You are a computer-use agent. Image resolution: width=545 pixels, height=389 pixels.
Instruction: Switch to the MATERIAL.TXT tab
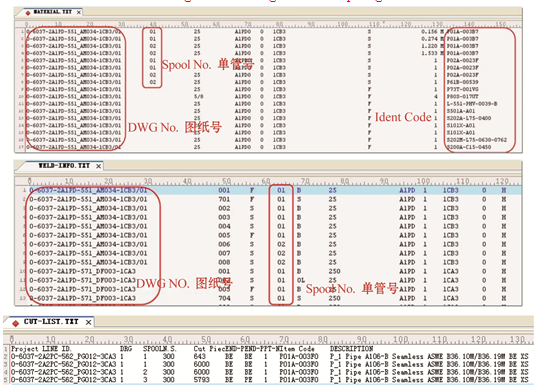[x=52, y=12]
